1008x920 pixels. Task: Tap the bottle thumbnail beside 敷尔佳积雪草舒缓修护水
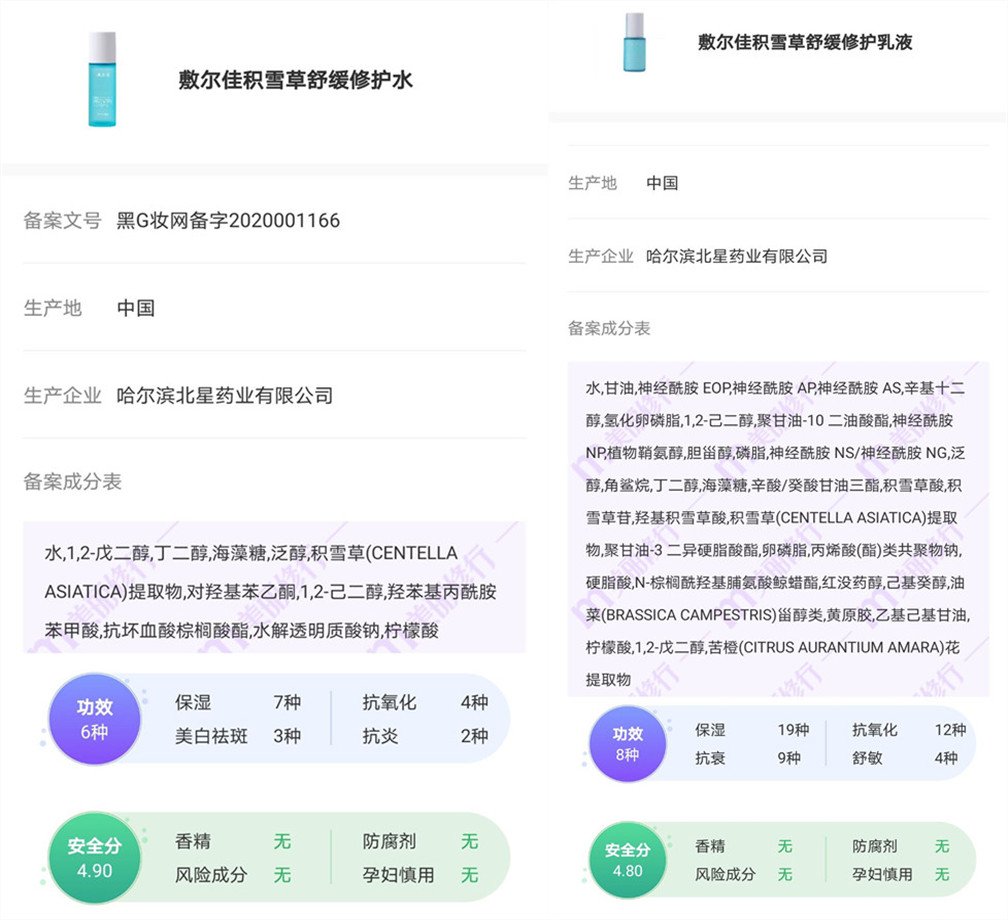coord(102,79)
